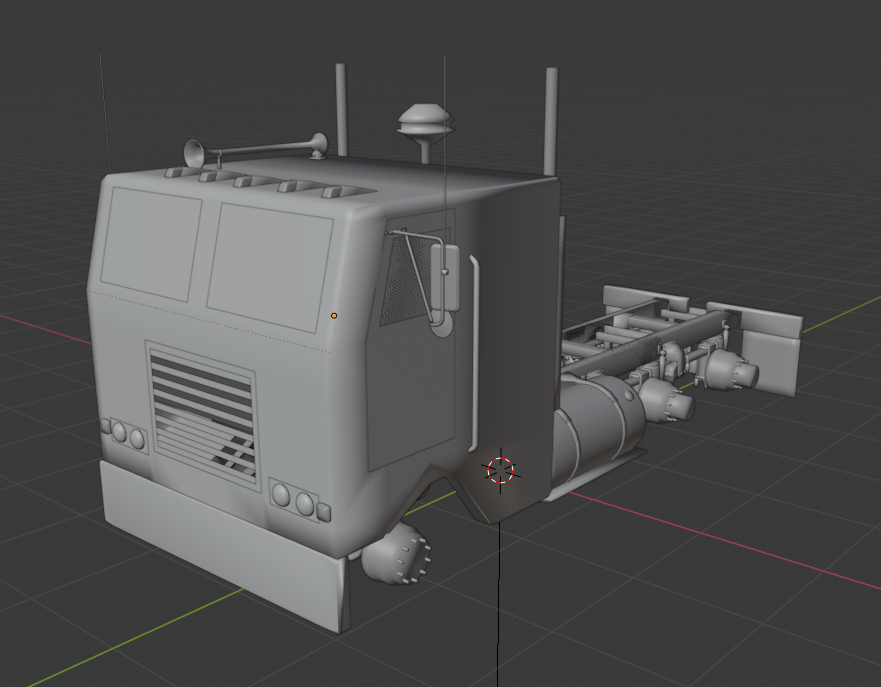Select the air horn on the cab roof
The image size is (881, 687).
click(255, 149)
